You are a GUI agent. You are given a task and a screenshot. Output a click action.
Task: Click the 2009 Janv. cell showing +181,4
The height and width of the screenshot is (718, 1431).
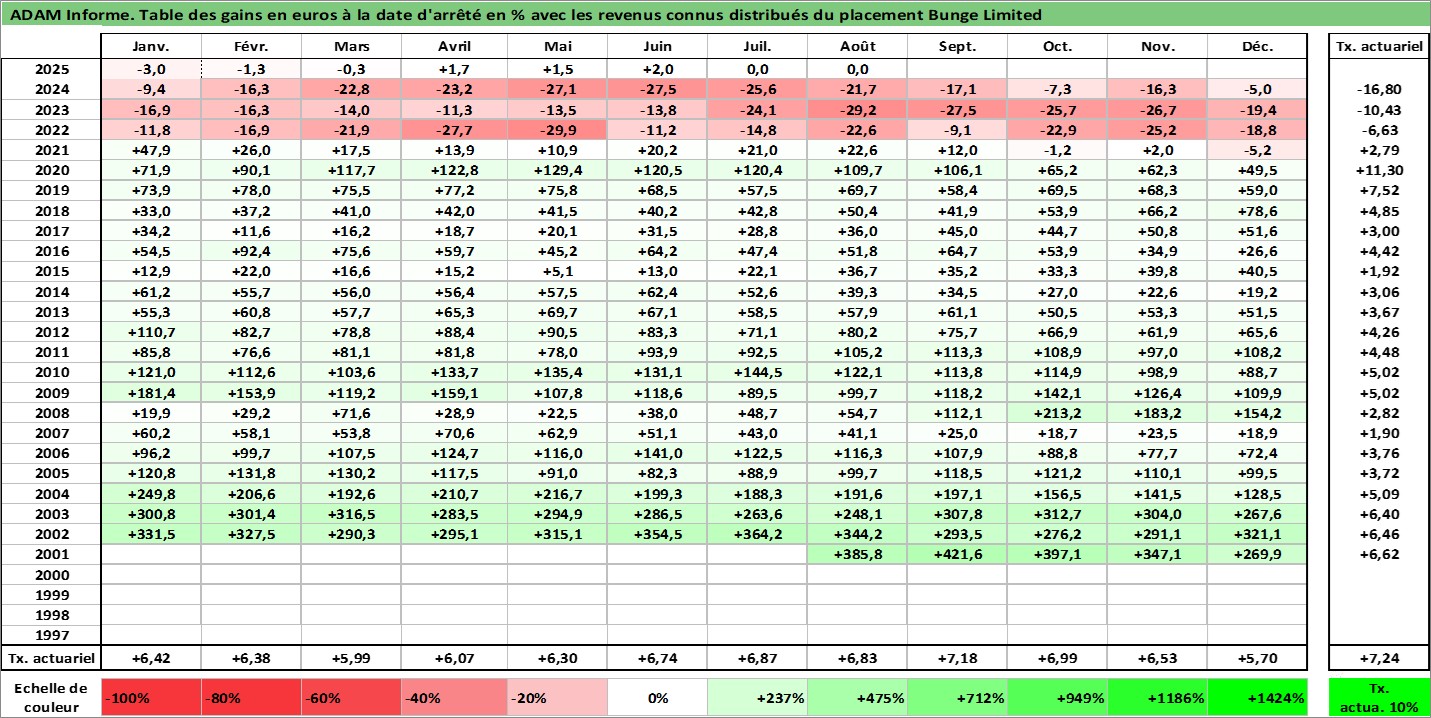coord(152,392)
